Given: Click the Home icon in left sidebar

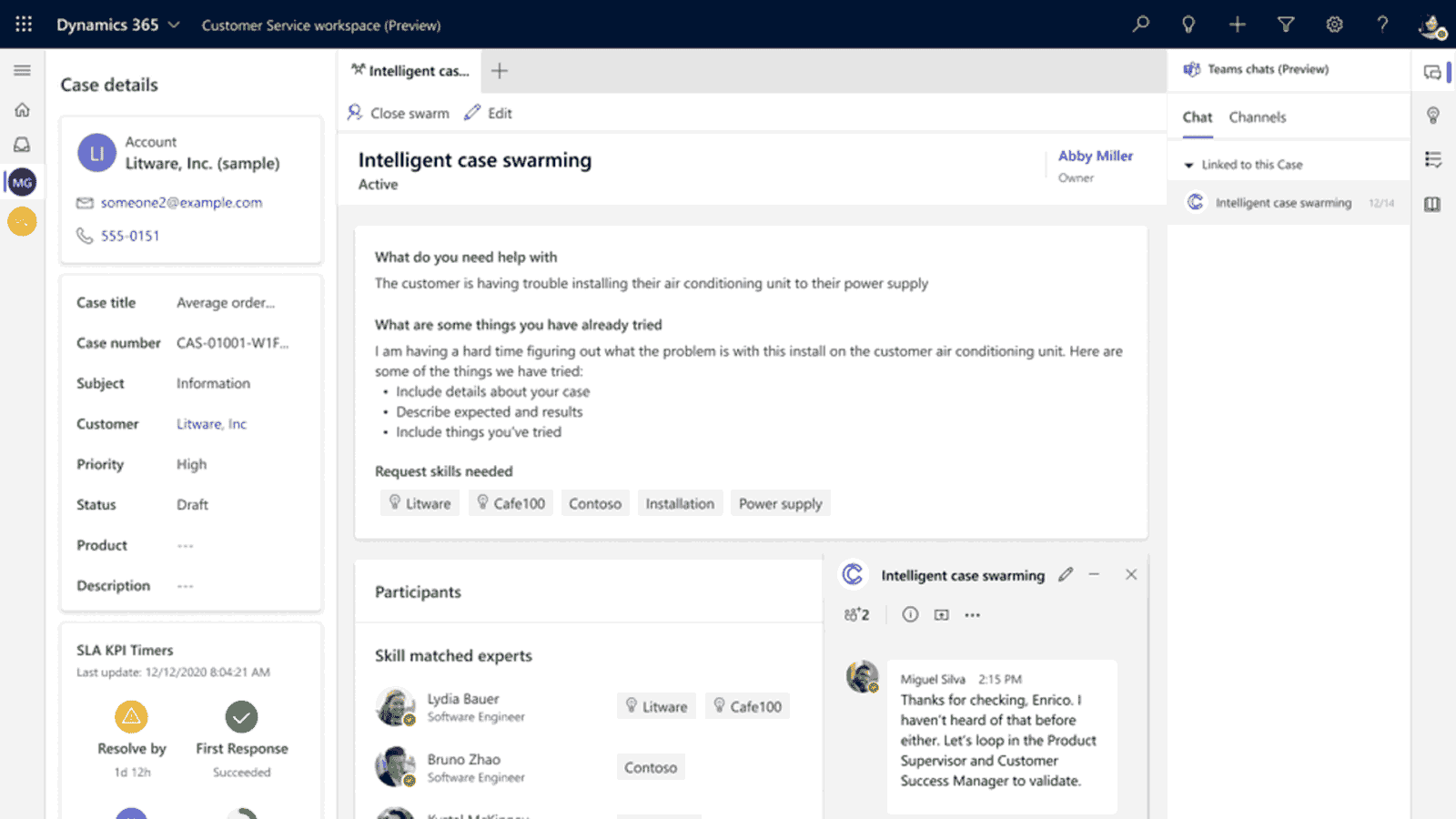Looking at the screenshot, I should [x=23, y=110].
